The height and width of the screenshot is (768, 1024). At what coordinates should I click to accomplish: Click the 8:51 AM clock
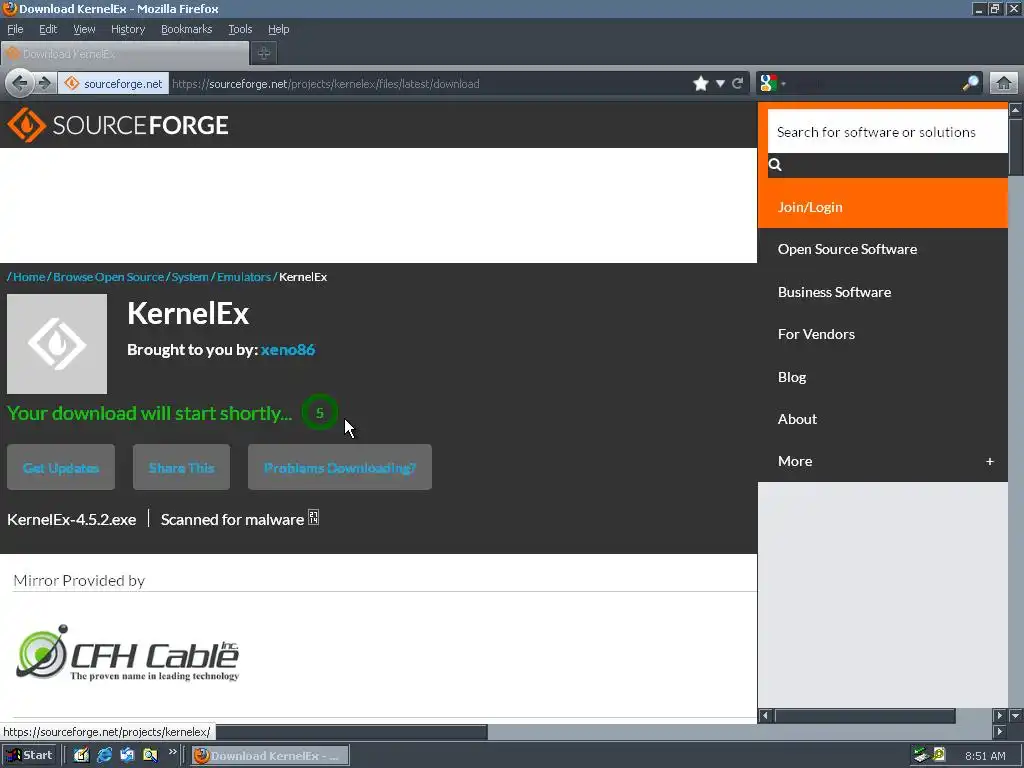coord(985,756)
